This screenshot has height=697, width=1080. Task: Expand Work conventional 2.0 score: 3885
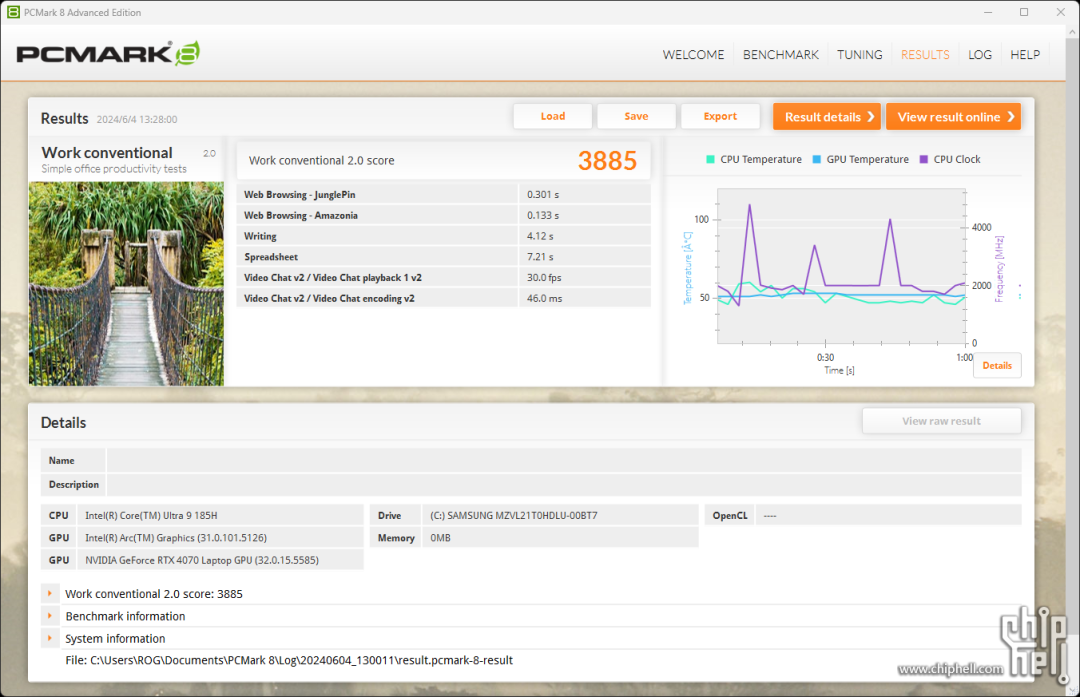pos(50,593)
